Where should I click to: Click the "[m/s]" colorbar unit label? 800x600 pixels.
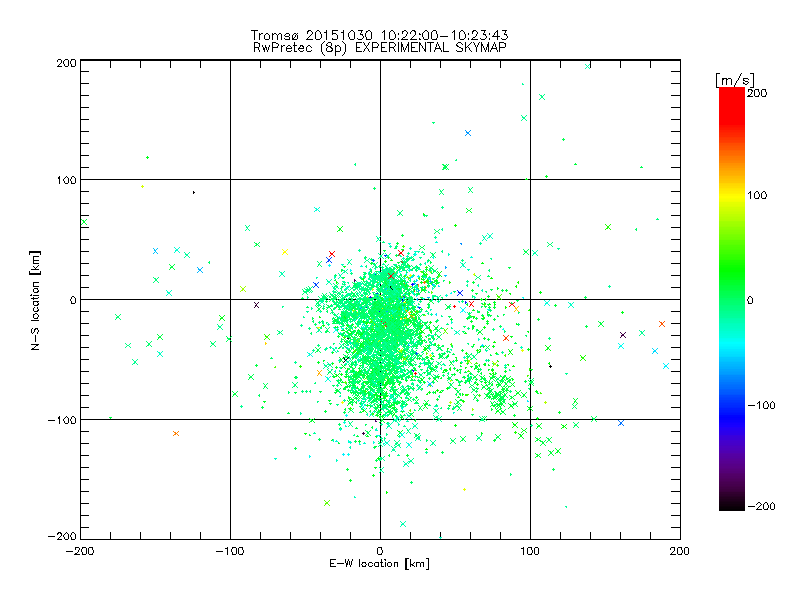coord(735,80)
